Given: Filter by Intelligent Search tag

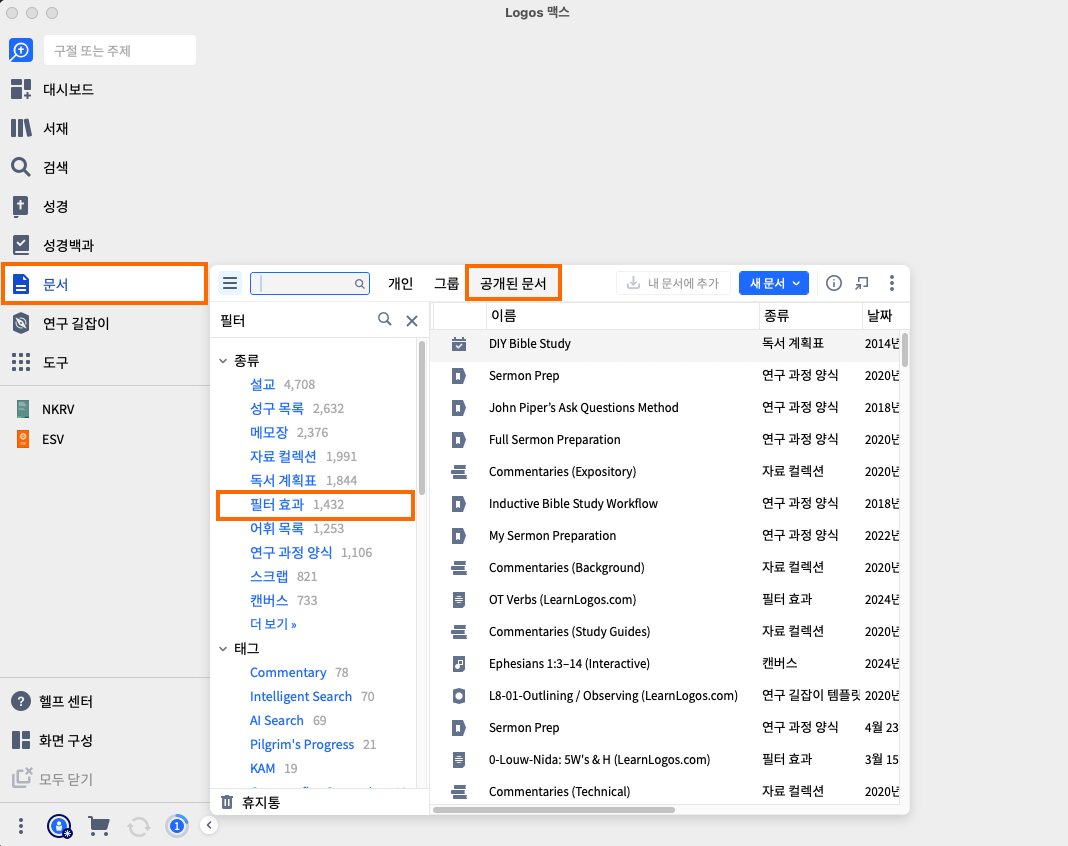Looking at the screenshot, I should (301, 696).
